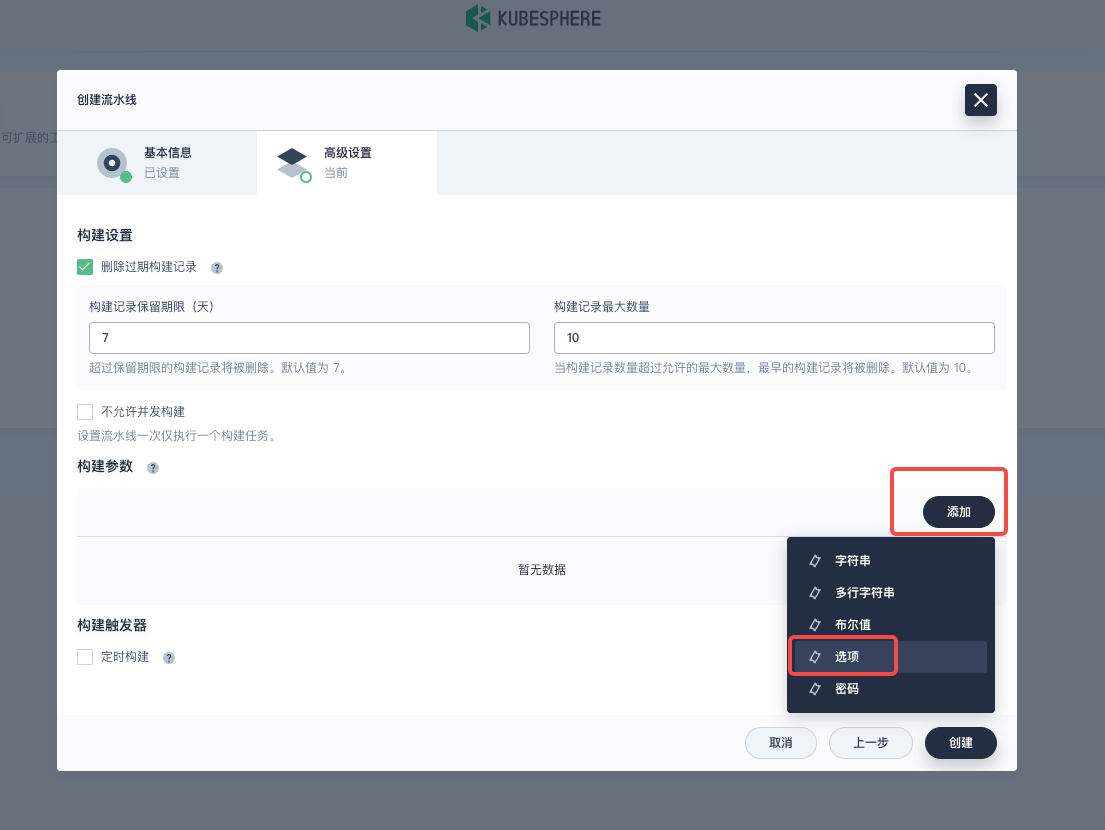Click the tag icon beside 字符串
The height and width of the screenshot is (830, 1105).
pos(815,561)
